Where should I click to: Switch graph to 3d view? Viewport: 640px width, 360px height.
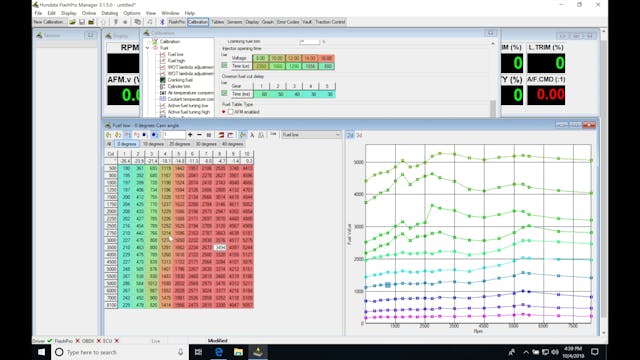359,135
